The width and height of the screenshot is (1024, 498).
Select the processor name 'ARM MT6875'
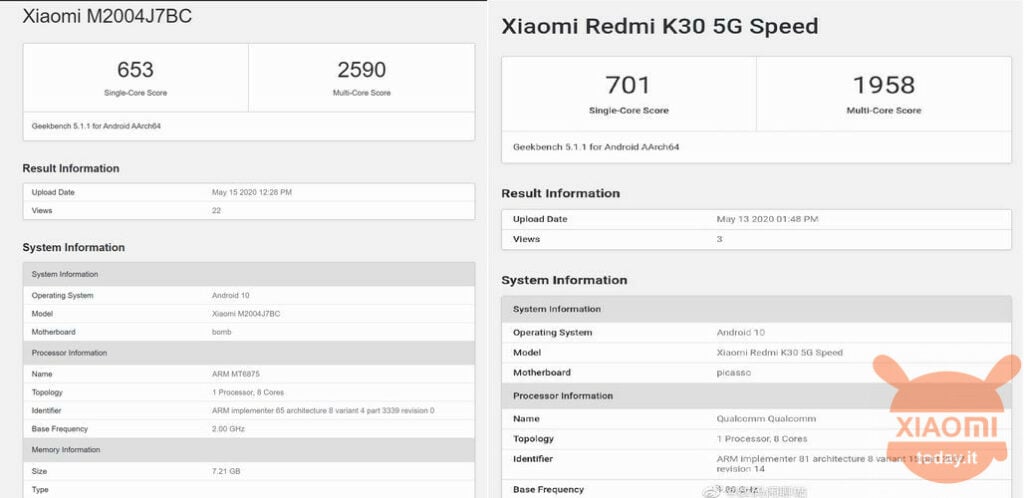(236, 374)
